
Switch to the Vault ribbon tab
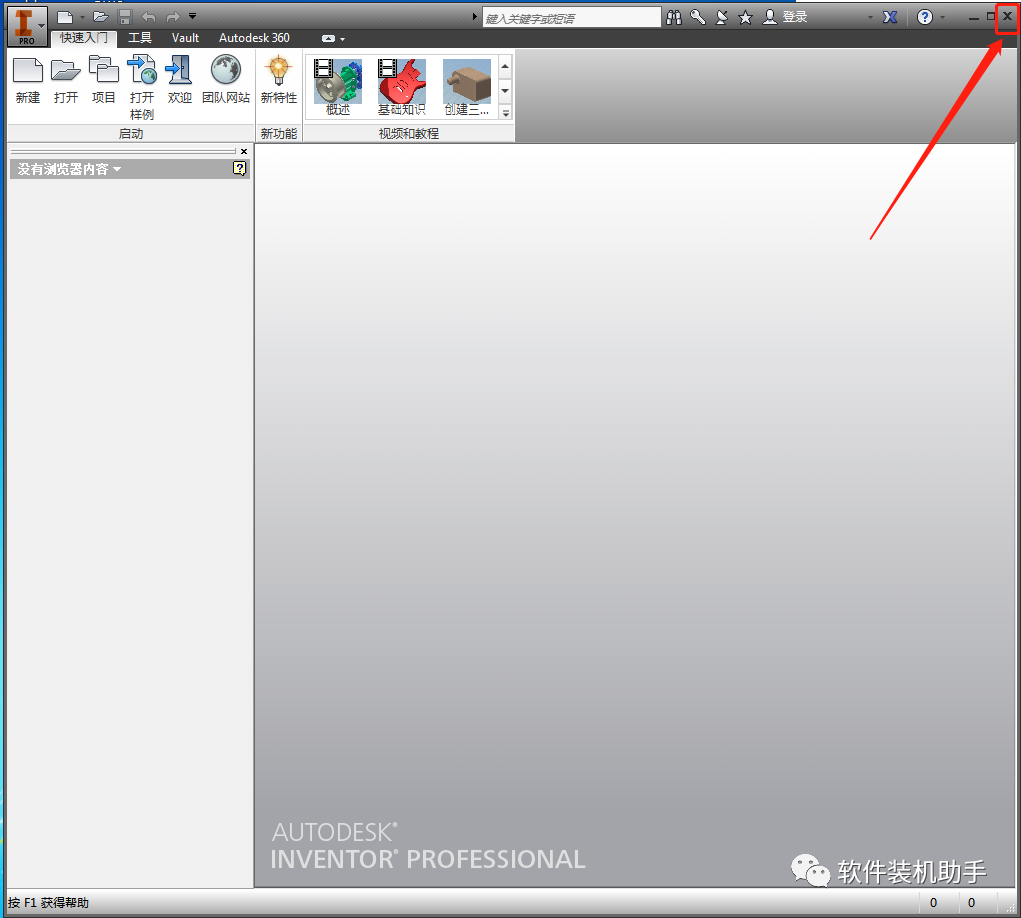[186, 38]
